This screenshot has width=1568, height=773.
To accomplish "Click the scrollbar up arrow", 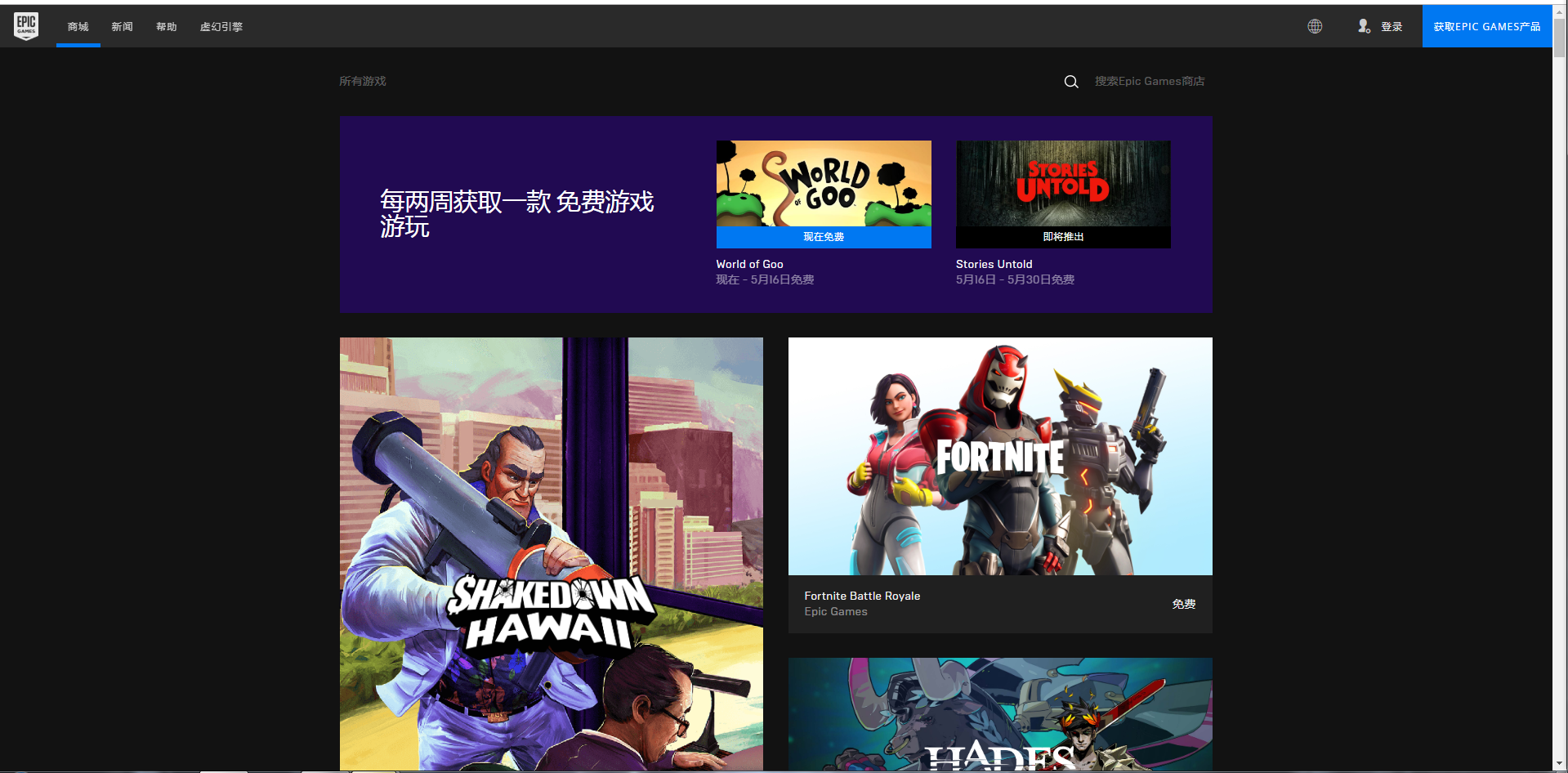I will tap(1560, 11).
